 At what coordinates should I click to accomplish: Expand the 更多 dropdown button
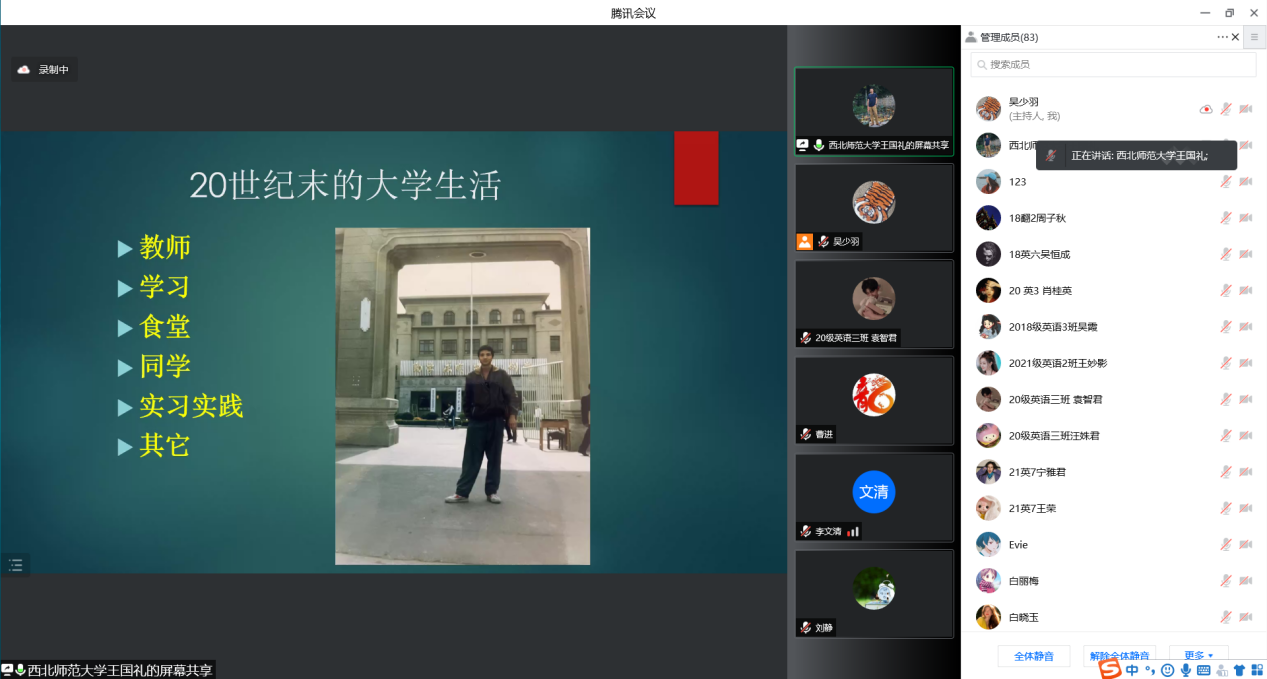(x=1198, y=656)
